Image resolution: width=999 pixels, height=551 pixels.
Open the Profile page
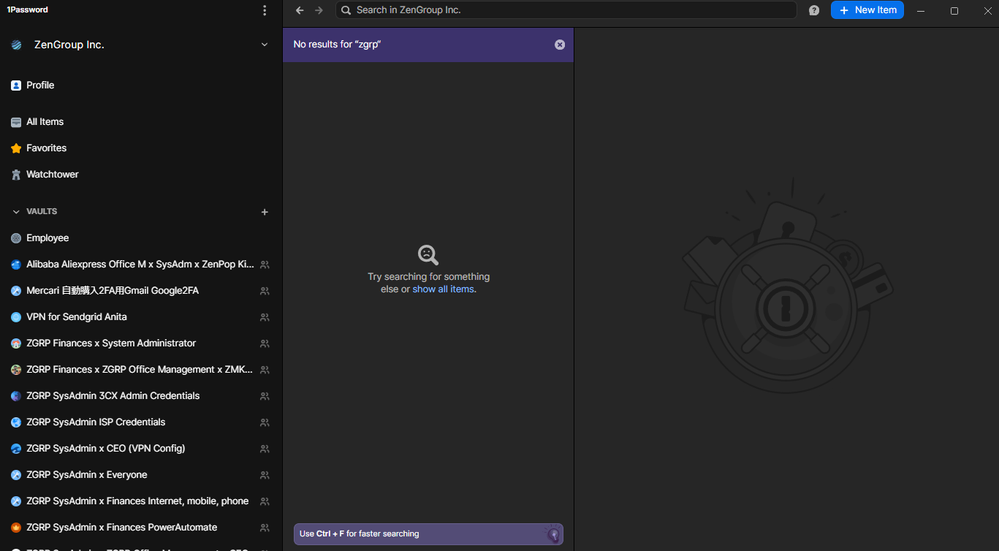[40, 85]
